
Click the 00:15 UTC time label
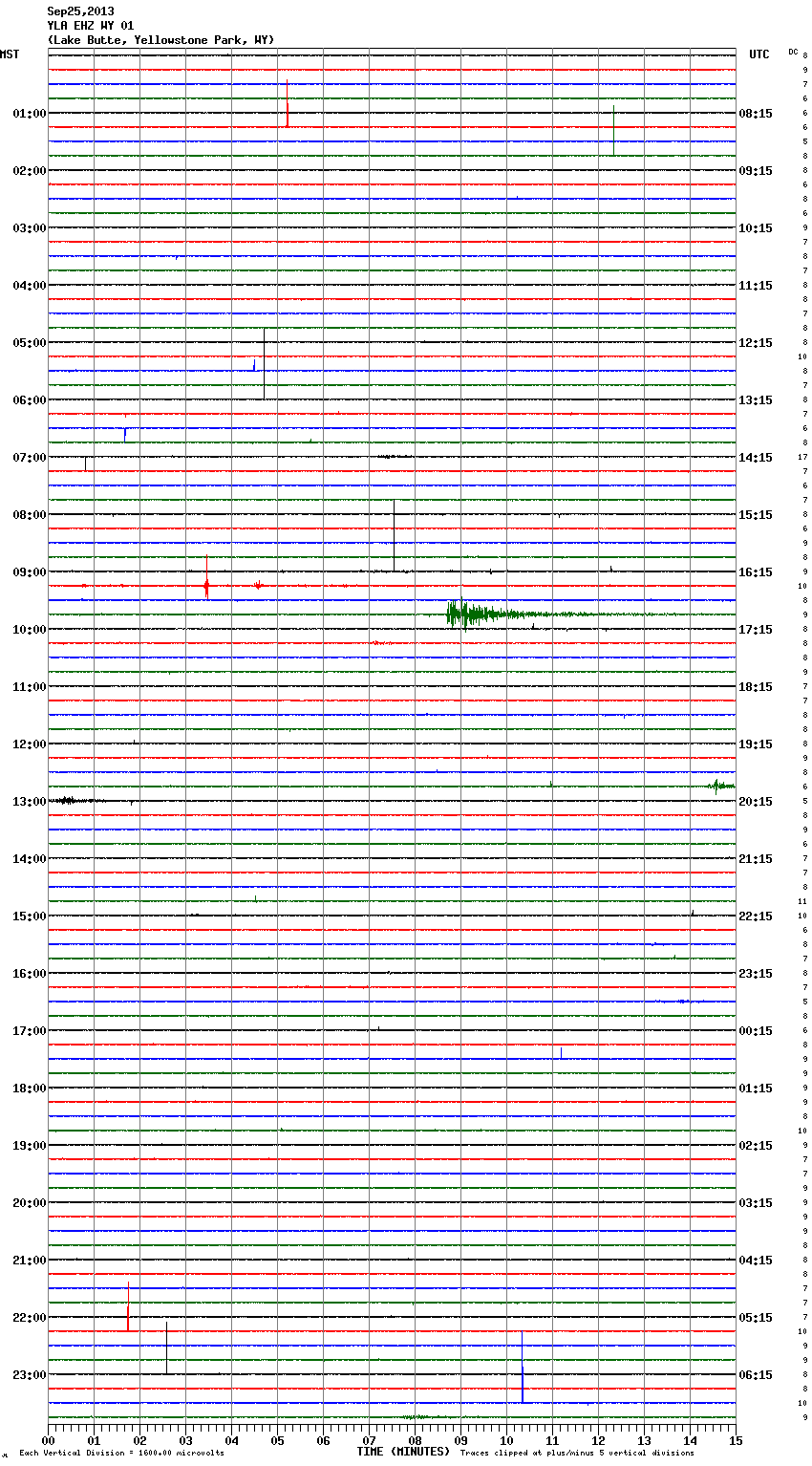click(x=756, y=1031)
